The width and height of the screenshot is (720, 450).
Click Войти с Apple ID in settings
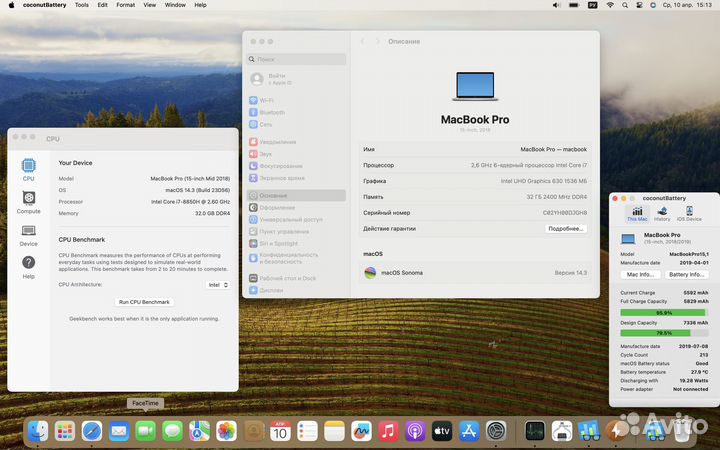click(271, 79)
